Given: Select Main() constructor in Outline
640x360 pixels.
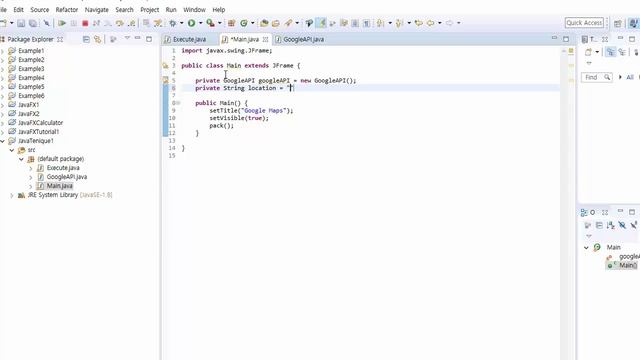Looking at the screenshot, I should [x=627, y=265].
